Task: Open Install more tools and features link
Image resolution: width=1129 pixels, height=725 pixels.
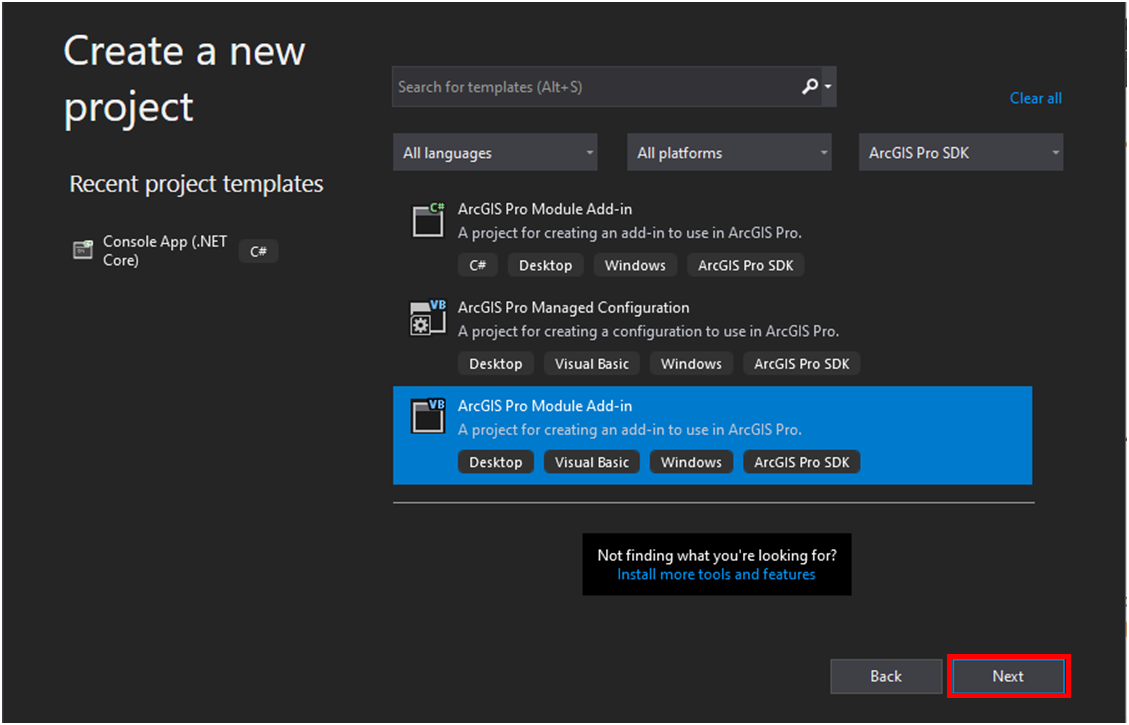Action: pyautogui.click(x=716, y=574)
